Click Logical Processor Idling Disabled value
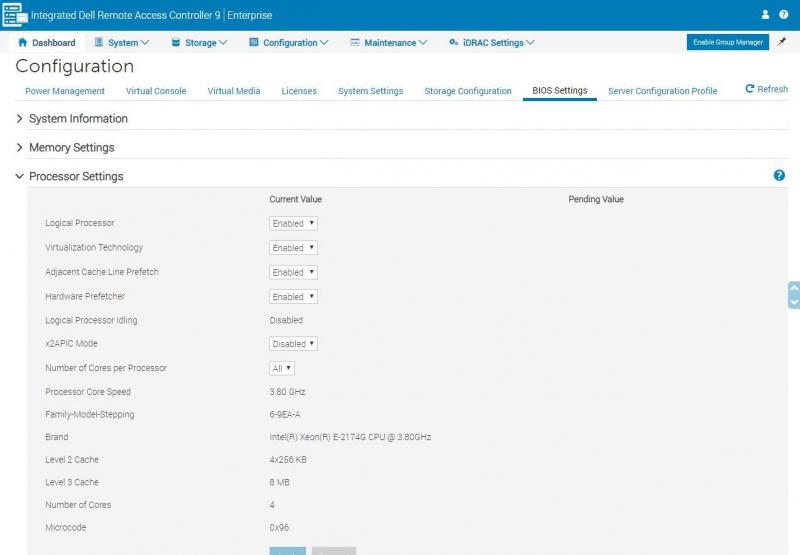 pyautogui.click(x=286, y=320)
